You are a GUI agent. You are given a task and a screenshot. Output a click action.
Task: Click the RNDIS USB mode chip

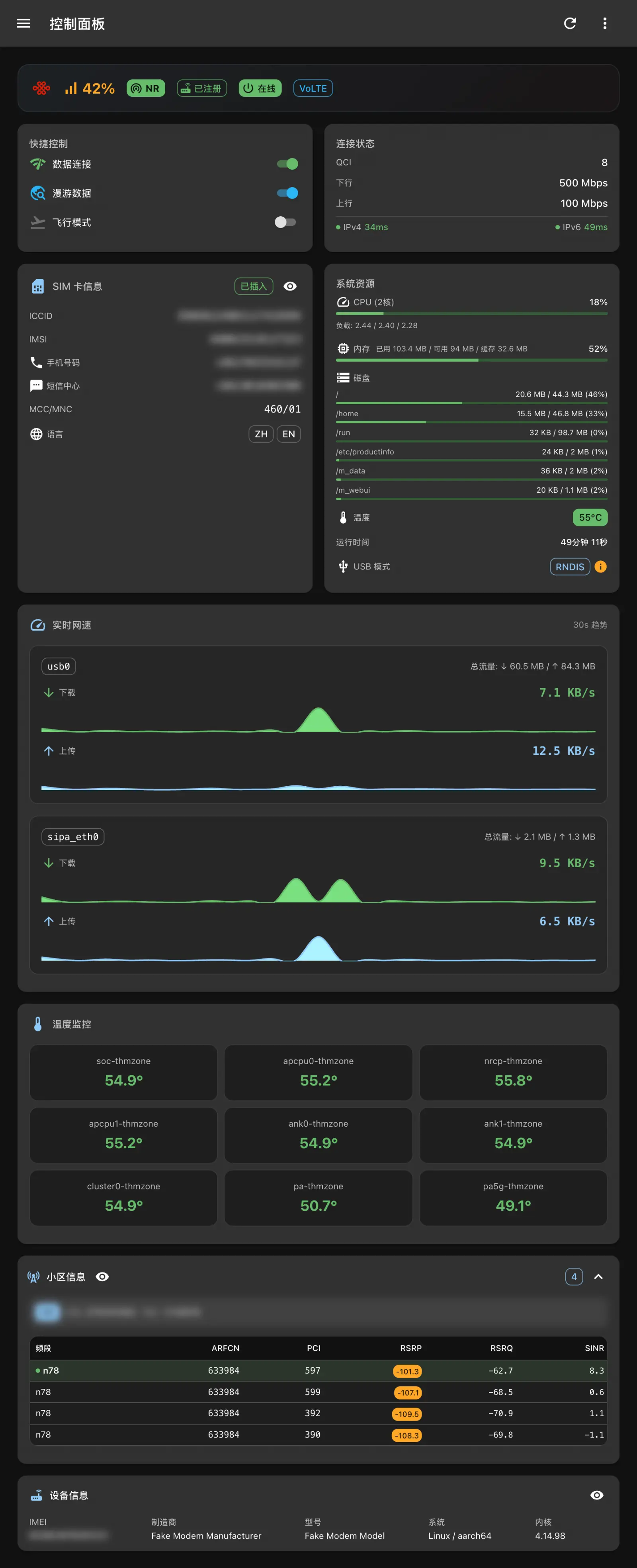[569, 567]
